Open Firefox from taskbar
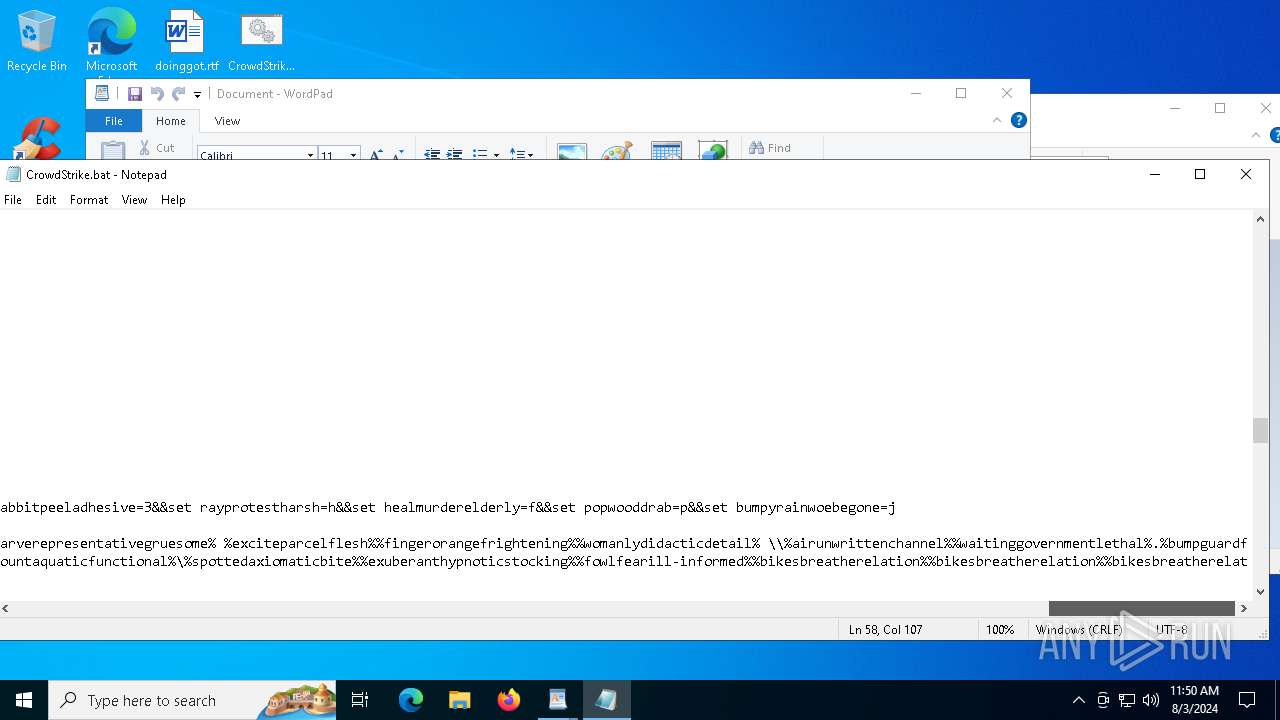Image resolution: width=1280 pixels, height=720 pixels. coord(509,700)
